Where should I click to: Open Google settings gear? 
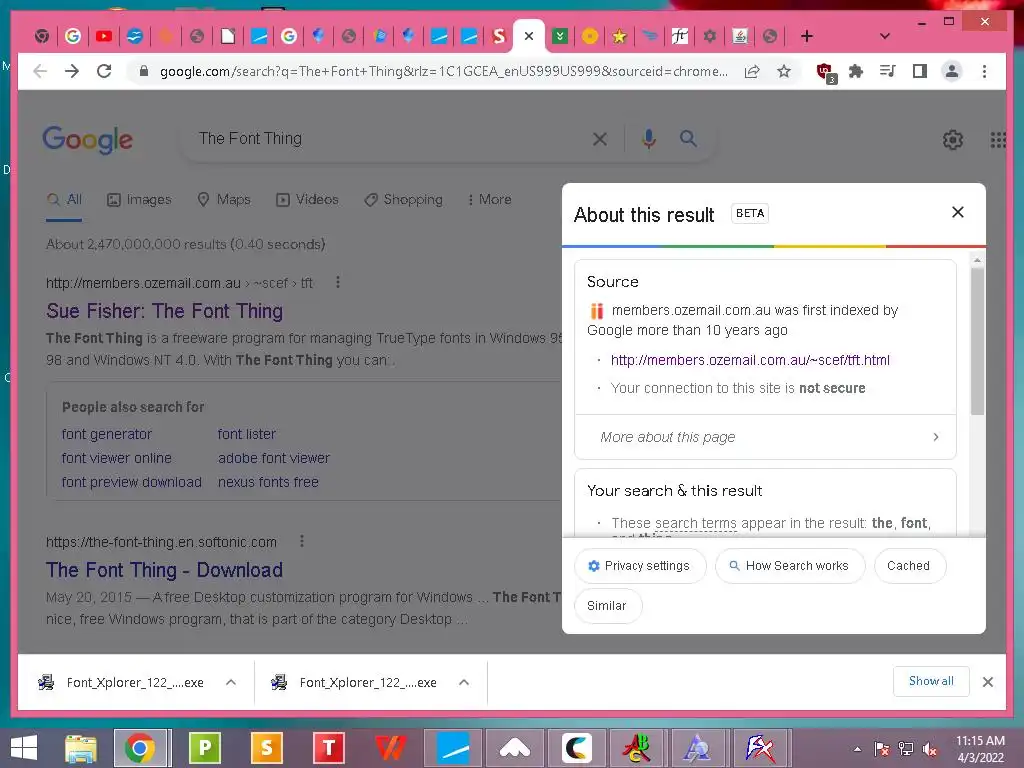point(953,140)
